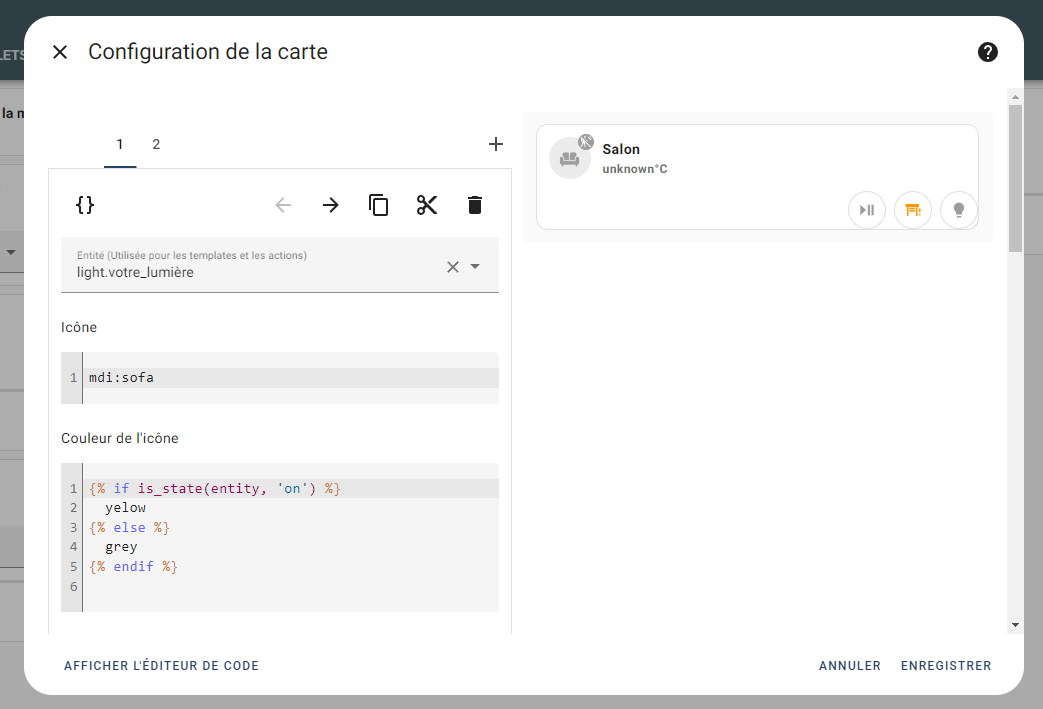Copy the chip with duplicate icon
This screenshot has height=709, width=1043.
pyautogui.click(x=378, y=205)
